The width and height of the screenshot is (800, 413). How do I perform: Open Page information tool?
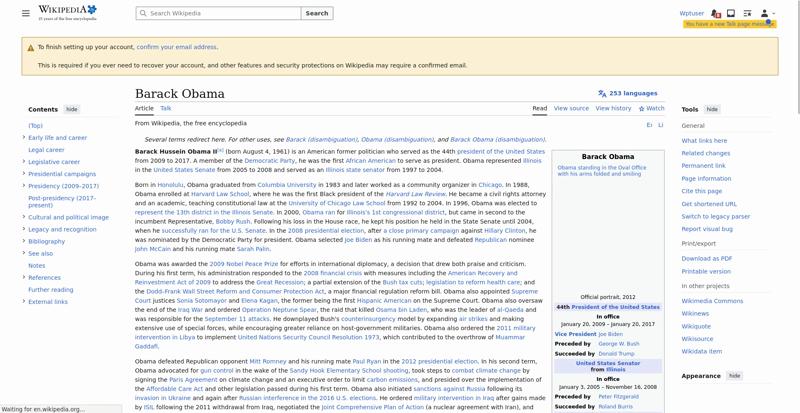706,179
